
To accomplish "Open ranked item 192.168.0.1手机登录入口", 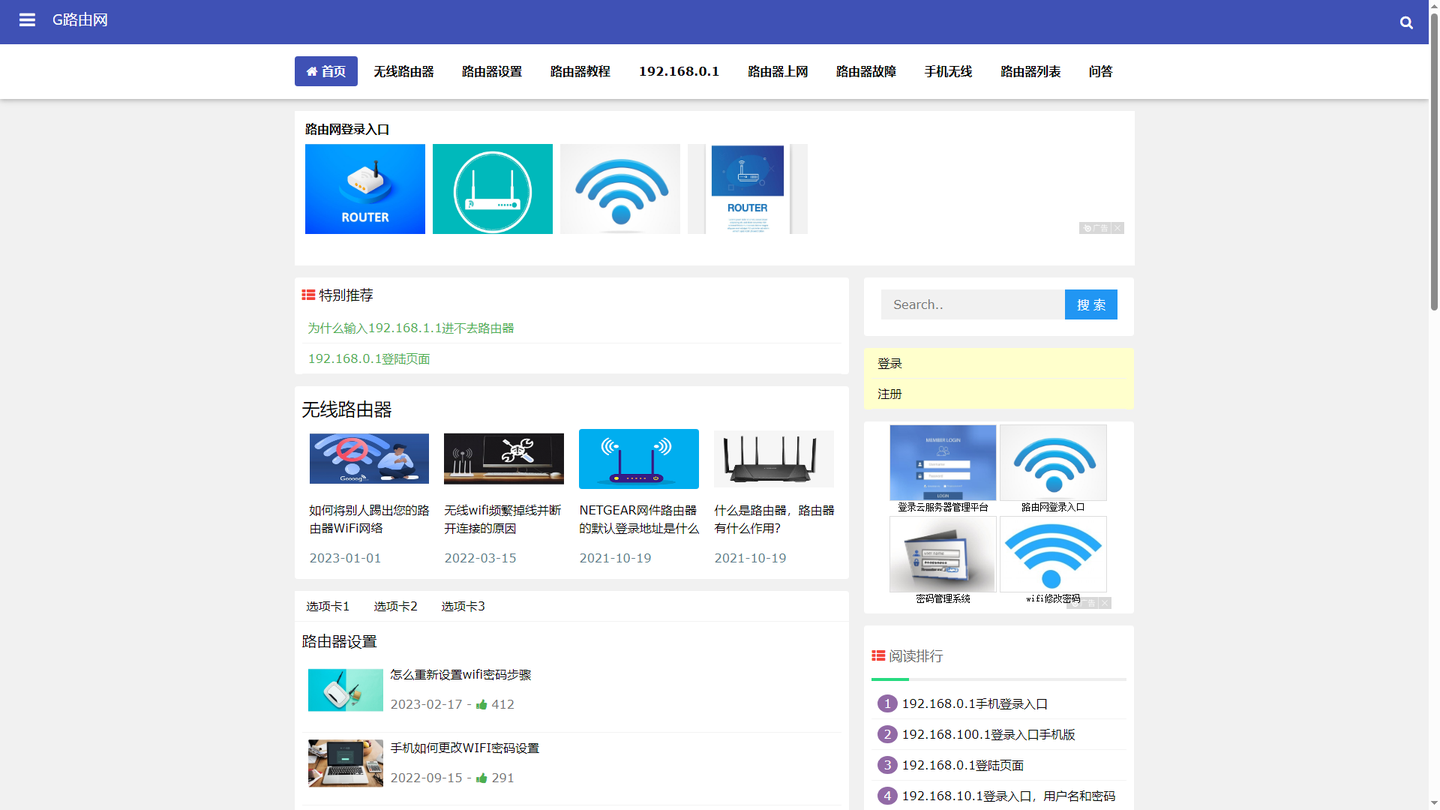I will point(975,704).
